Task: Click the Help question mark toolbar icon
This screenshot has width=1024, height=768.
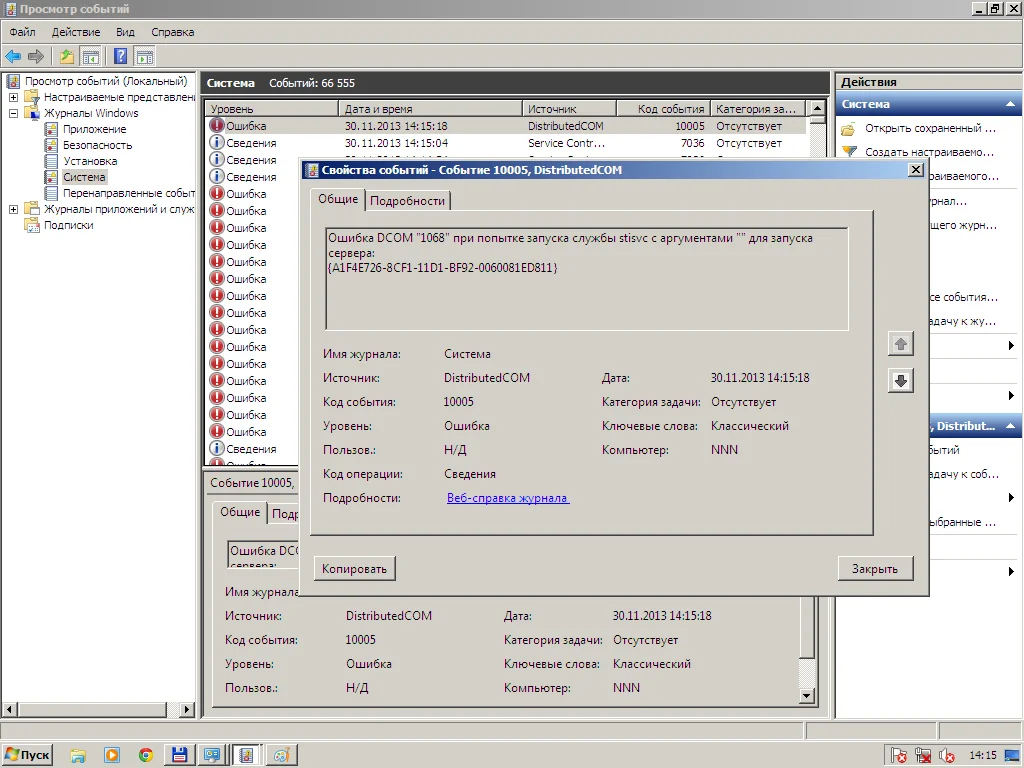Action: pyautogui.click(x=121, y=56)
